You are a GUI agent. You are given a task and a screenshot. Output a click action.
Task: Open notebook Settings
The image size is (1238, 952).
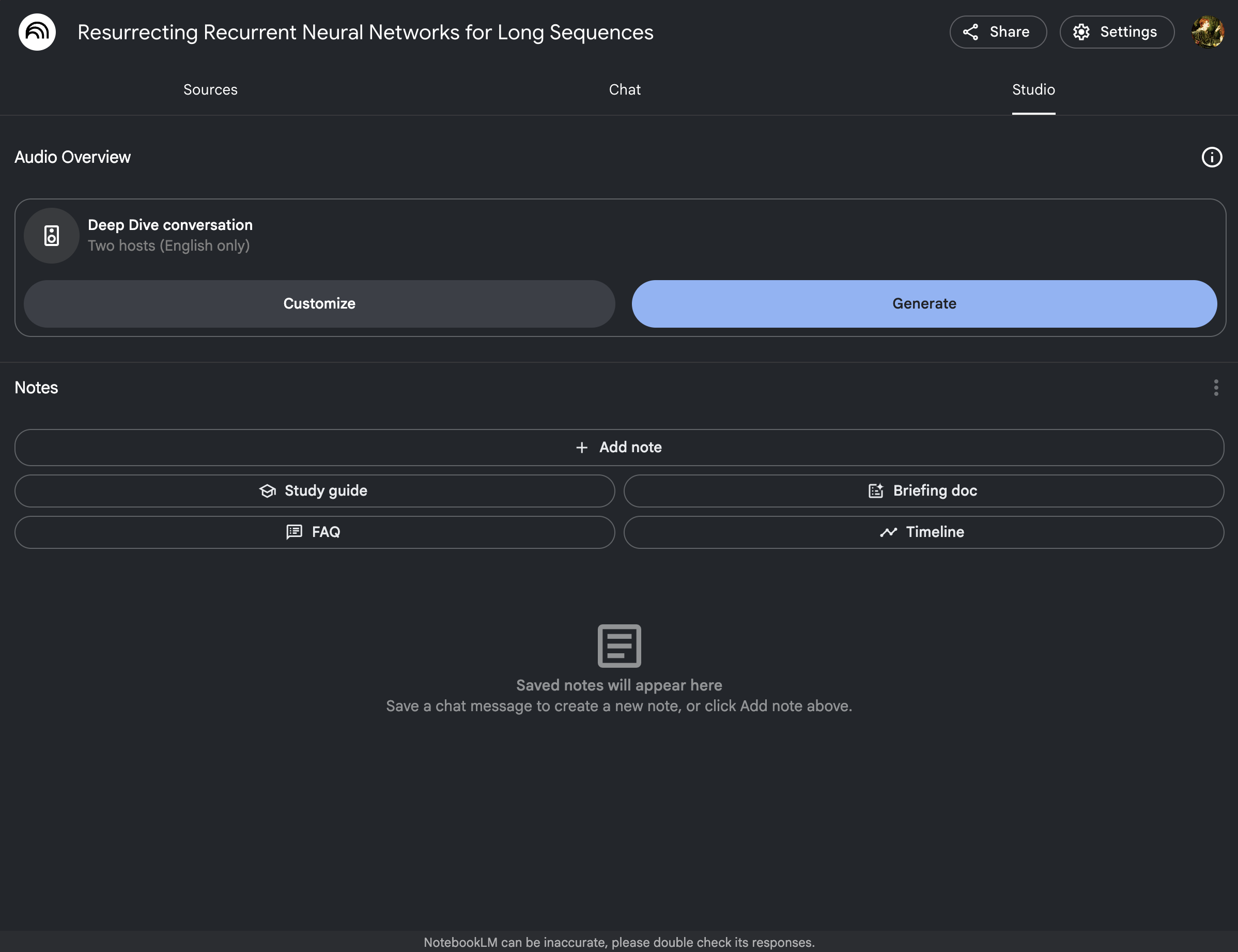click(1116, 32)
